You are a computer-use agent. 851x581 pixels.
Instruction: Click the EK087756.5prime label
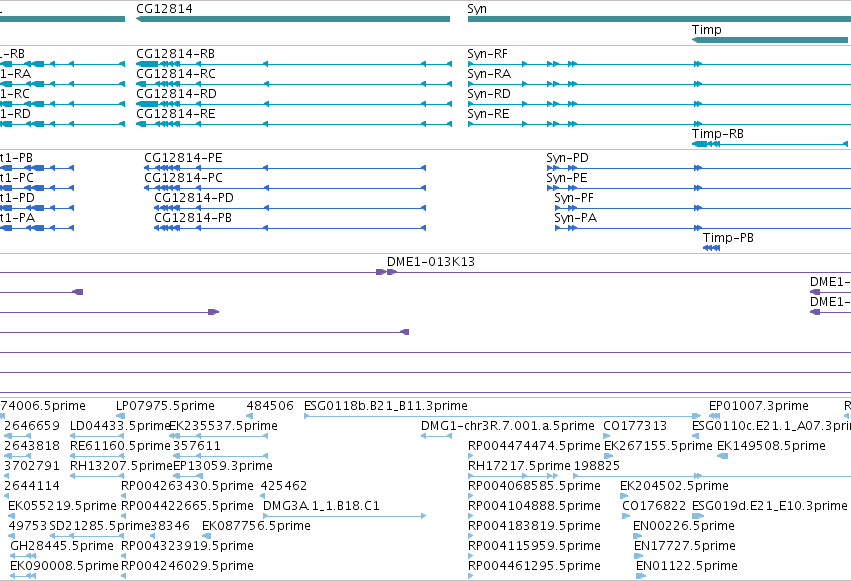click(x=256, y=526)
